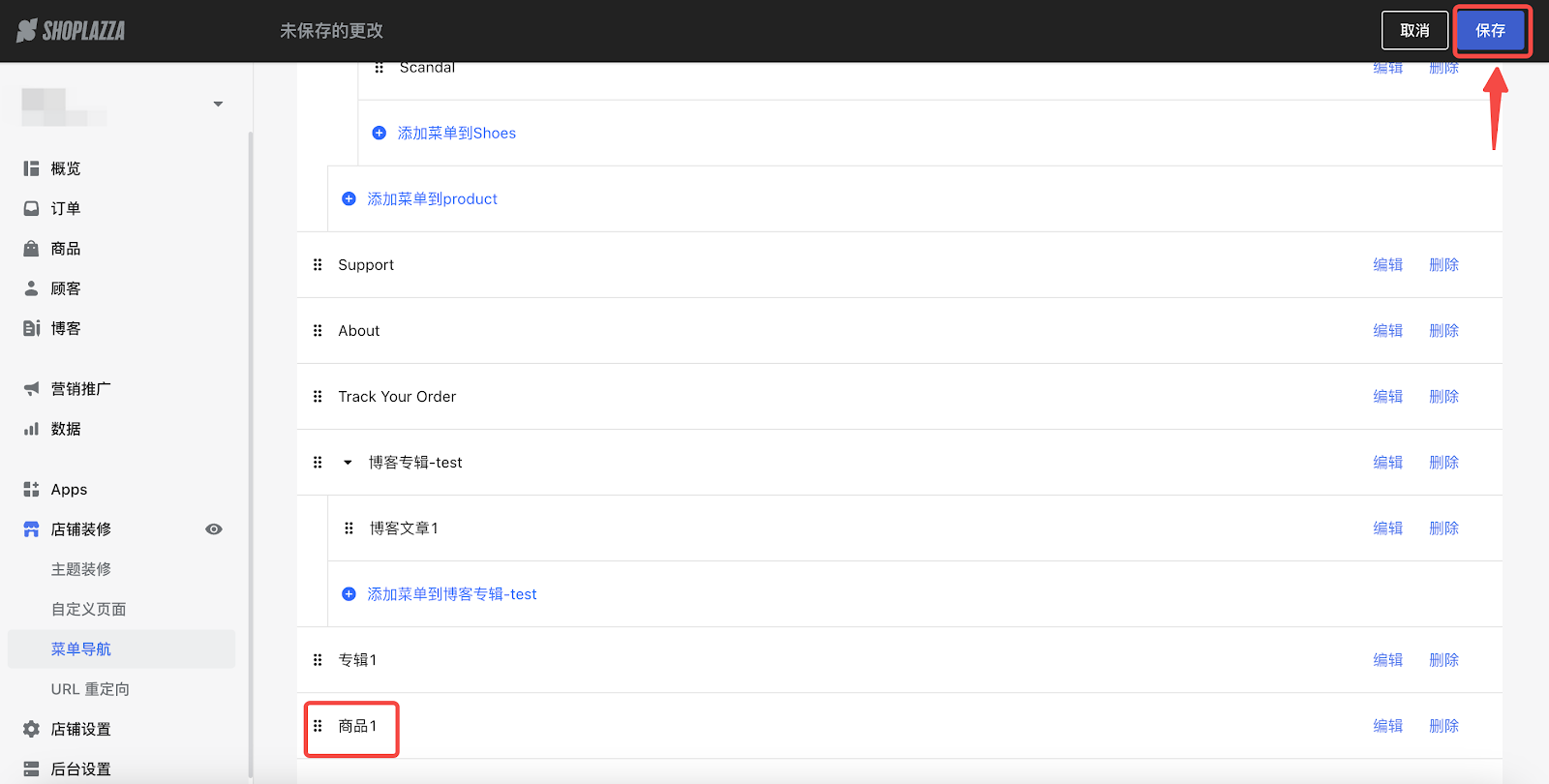The width and height of the screenshot is (1549, 784).
Task: Save changes with 保存 button
Action: pyautogui.click(x=1491, y=31)
